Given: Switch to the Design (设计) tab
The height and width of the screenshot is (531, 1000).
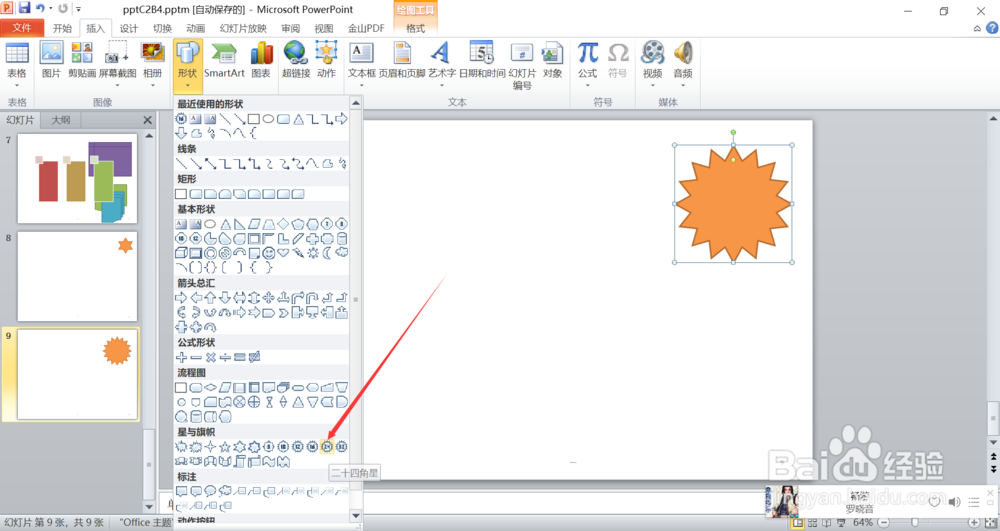Looking at the screenshot, I should point(129,28).
